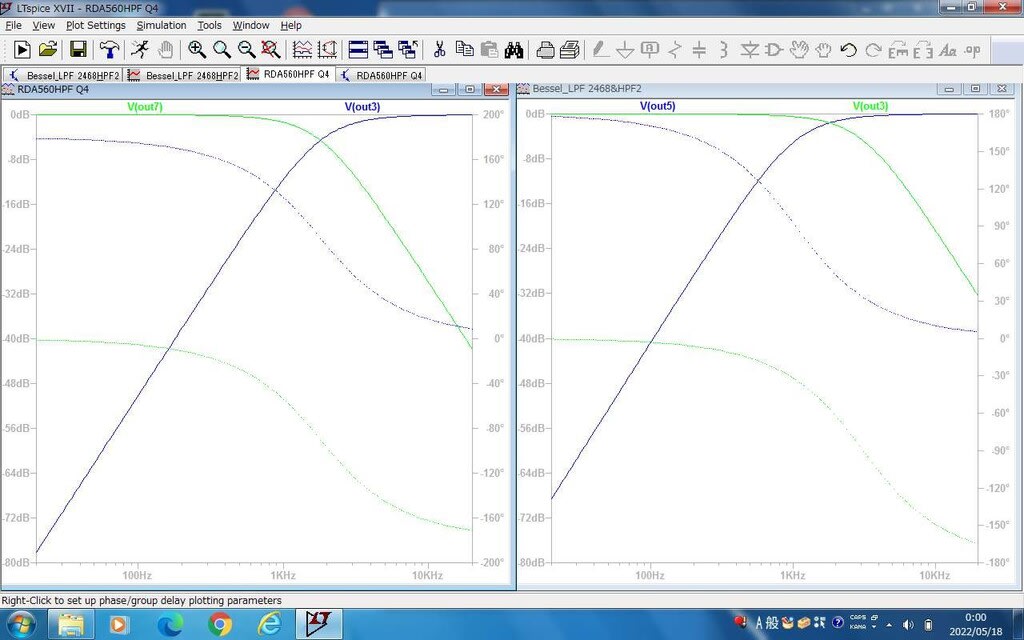The width and height of the screenshot is (1024, 640).
Task: Click the New Schematic toolbar icon
Action: tap(22, 50)
